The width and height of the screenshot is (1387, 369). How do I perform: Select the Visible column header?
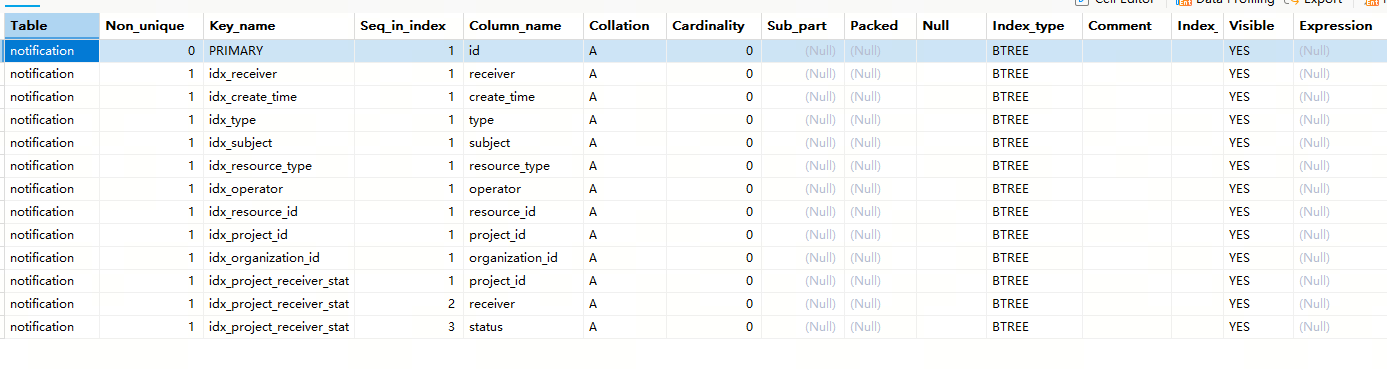click(1257, 26)
